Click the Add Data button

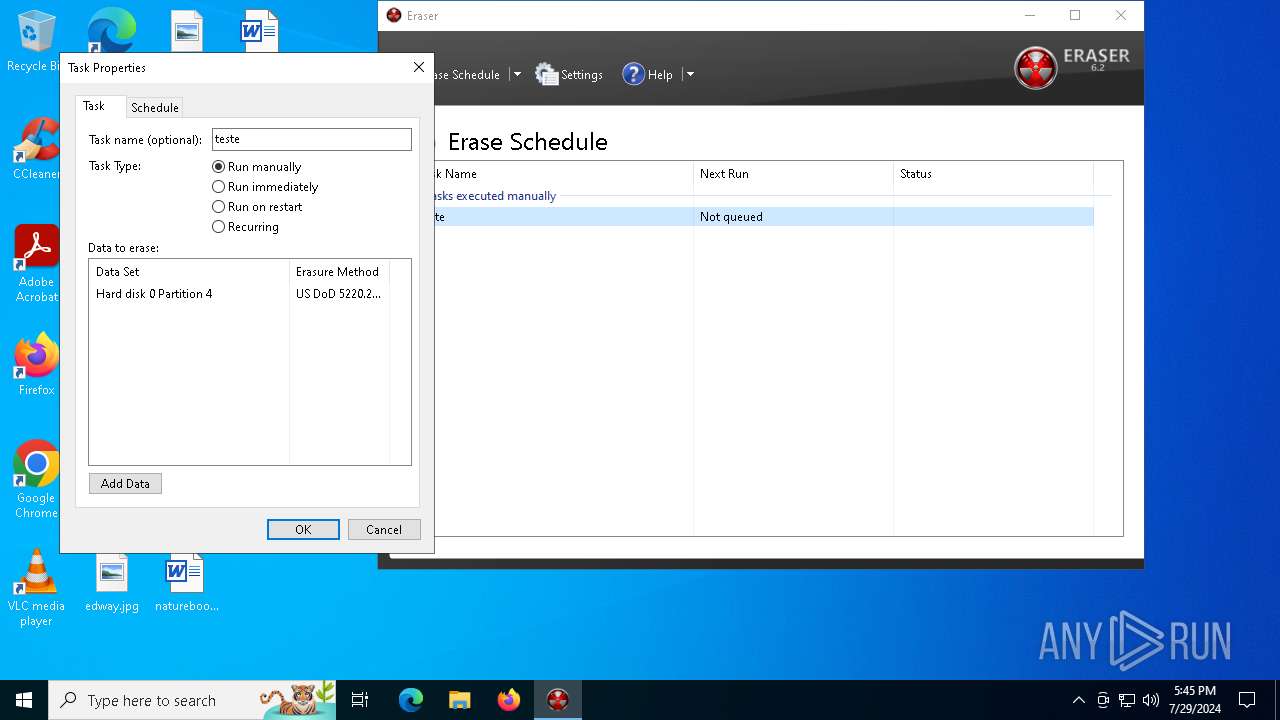125,483
